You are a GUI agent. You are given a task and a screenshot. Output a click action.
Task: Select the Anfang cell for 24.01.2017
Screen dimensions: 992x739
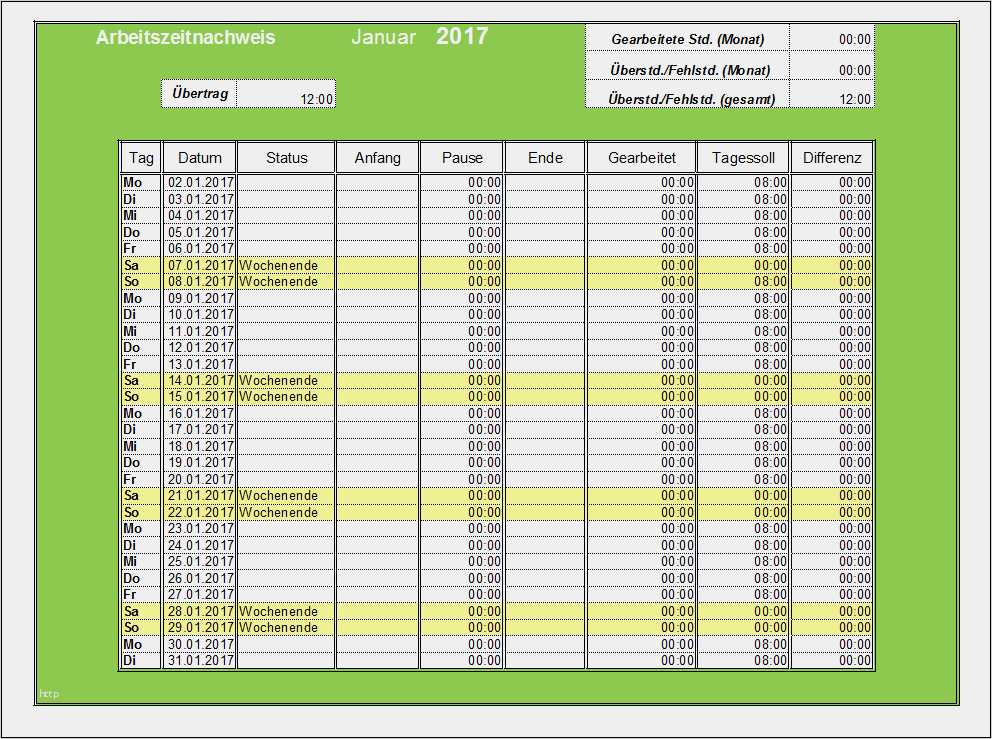click(378, 545)
